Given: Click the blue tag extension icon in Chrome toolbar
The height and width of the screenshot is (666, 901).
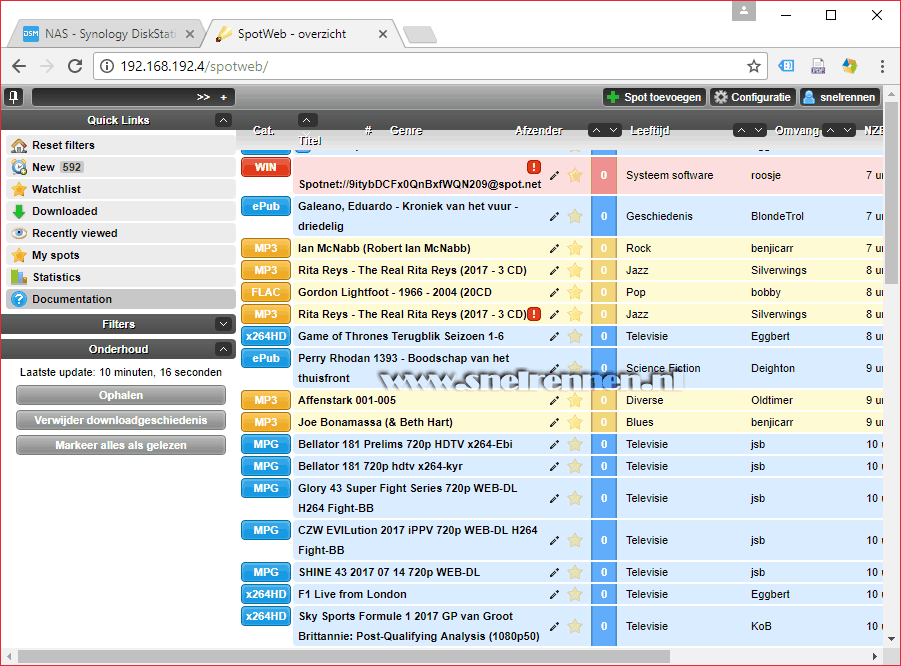Looking at the screenshot, I should click(x=786, y=66).
